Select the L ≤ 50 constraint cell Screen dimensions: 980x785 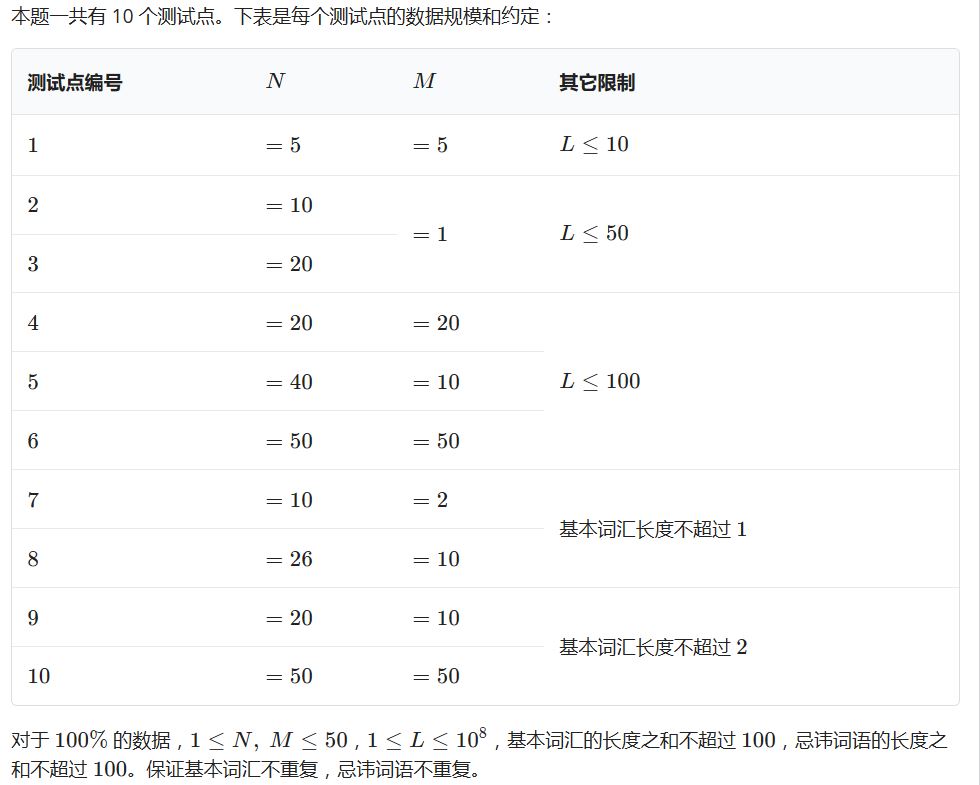click(594, 234)
